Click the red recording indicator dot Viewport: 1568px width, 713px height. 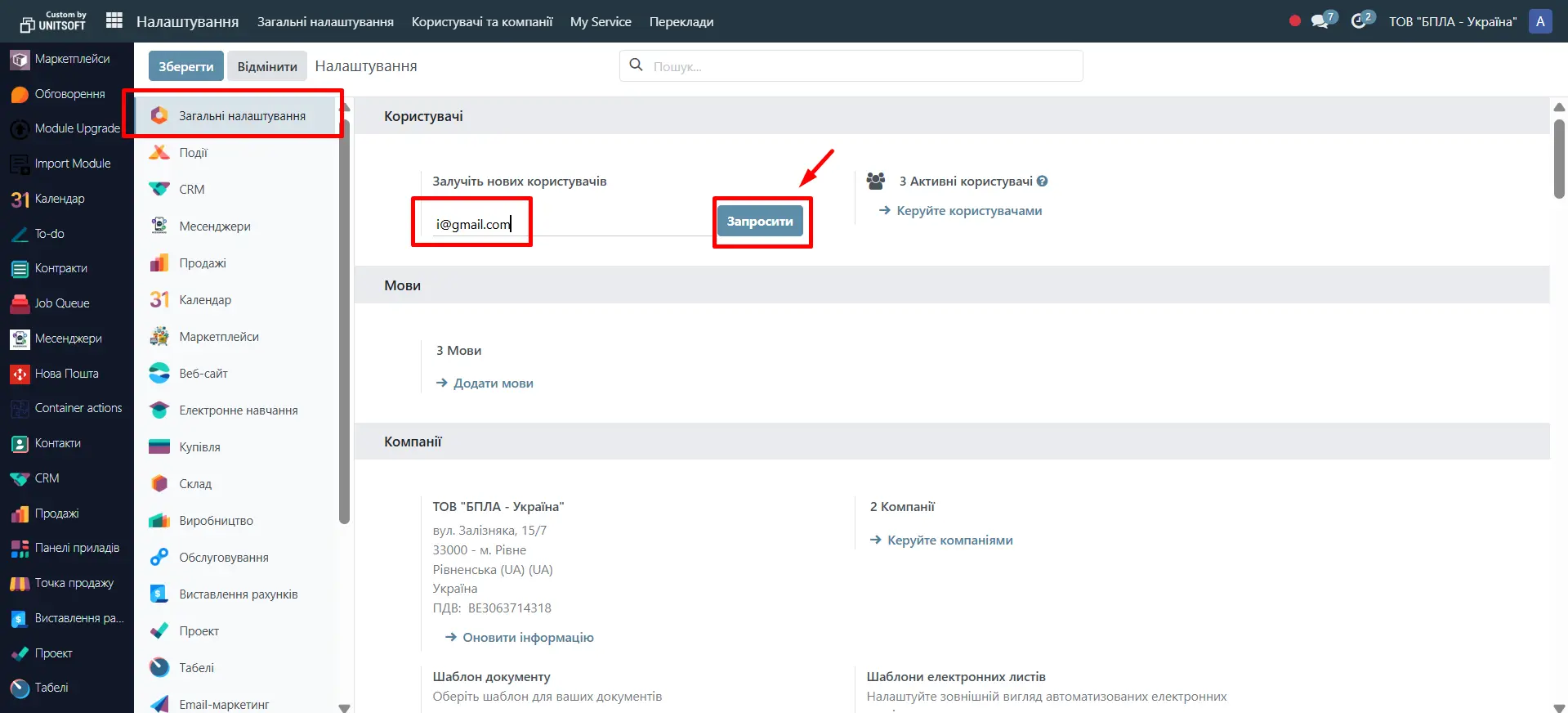pyautogui.click(x=1294, y=20)
